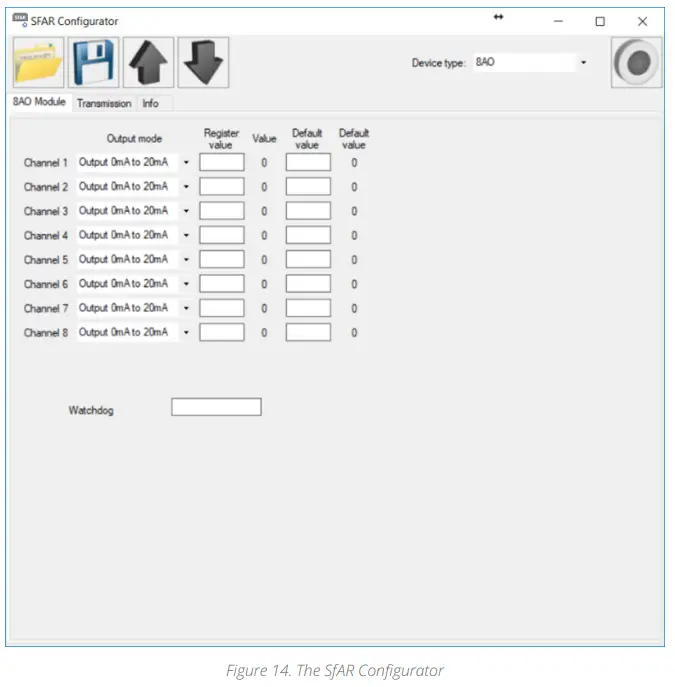
Task: Click Channel 8 register value field
Action: point(222,333)
